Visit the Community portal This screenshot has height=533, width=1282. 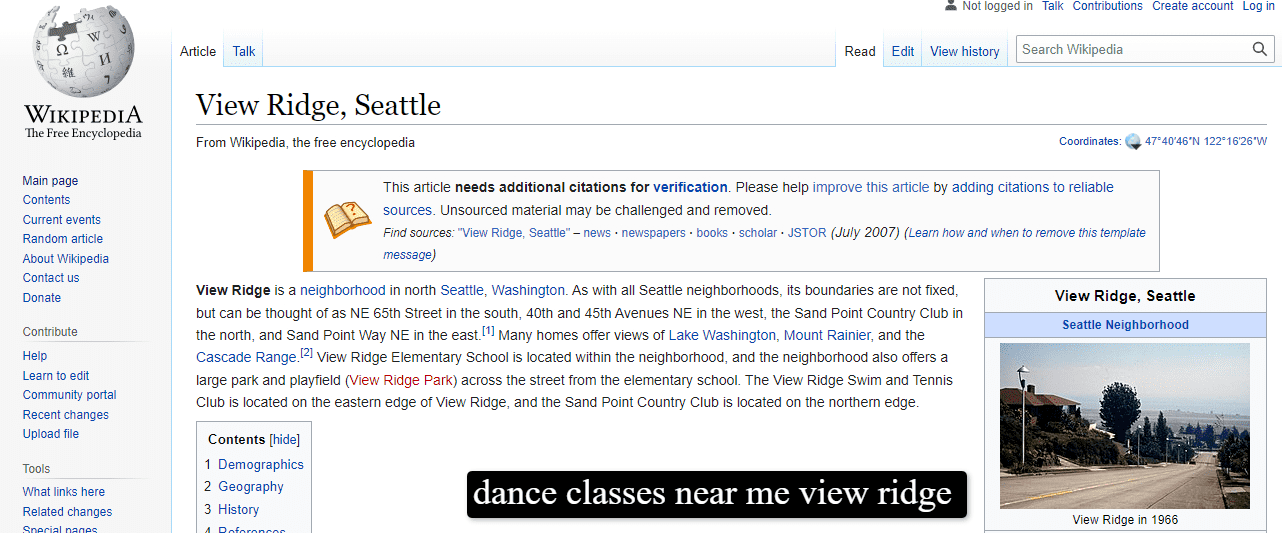pos(70,395)
